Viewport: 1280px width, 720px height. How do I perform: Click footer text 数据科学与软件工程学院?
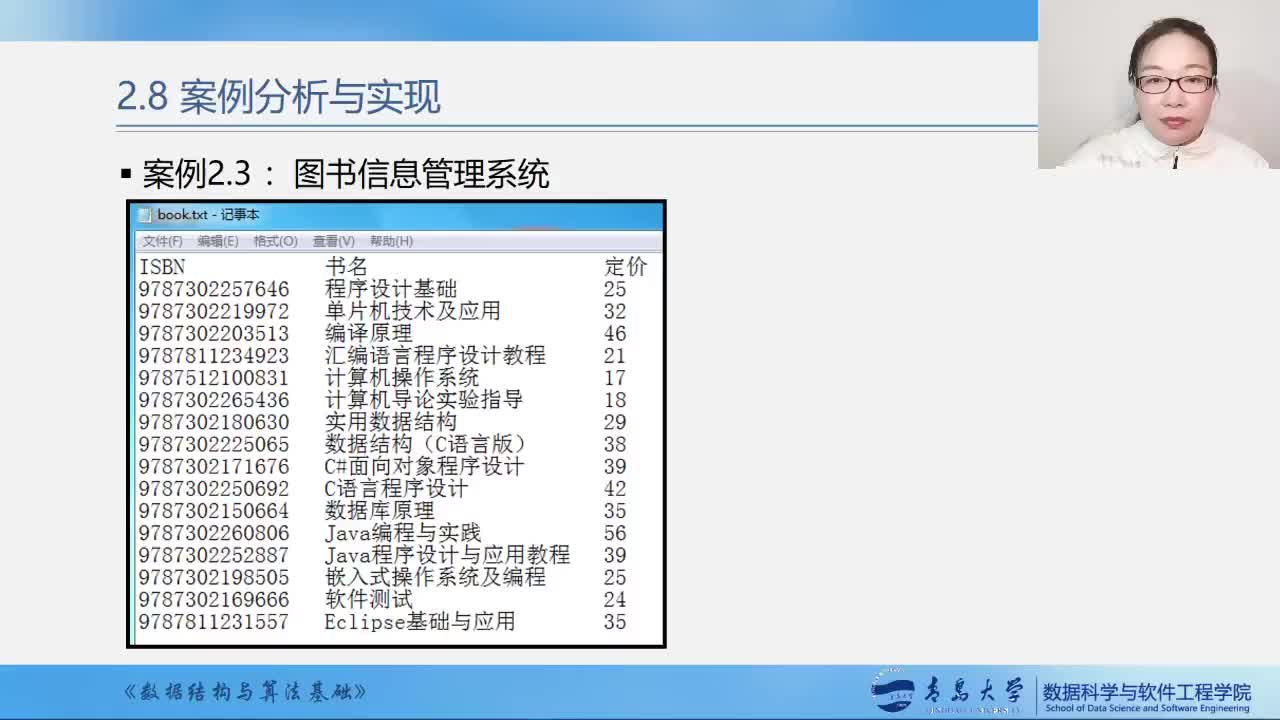click(1147, 691)
